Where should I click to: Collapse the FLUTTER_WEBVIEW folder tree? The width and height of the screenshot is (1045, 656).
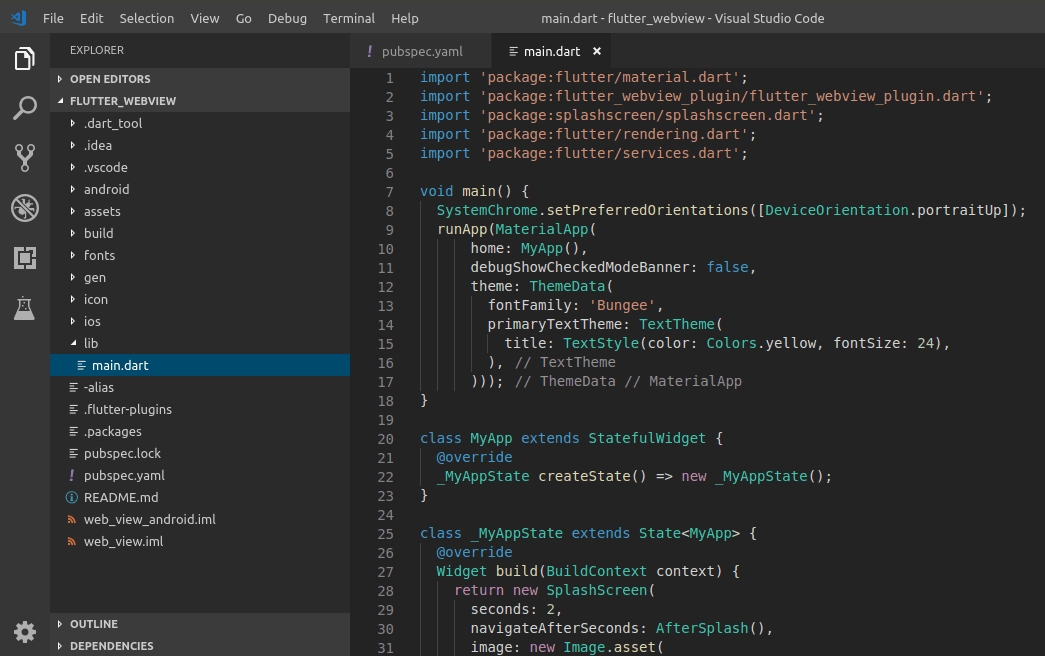coord(62,101)
